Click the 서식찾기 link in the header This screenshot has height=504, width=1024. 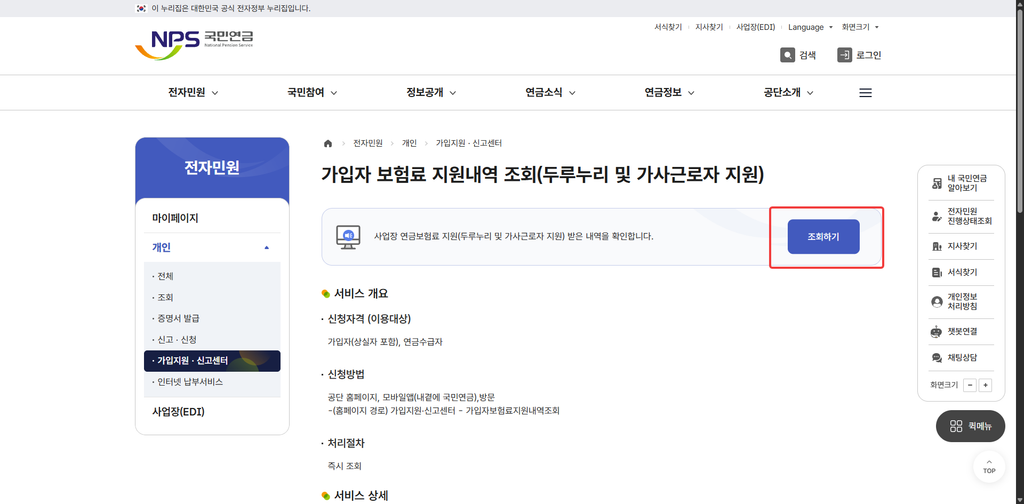point(668,27)
